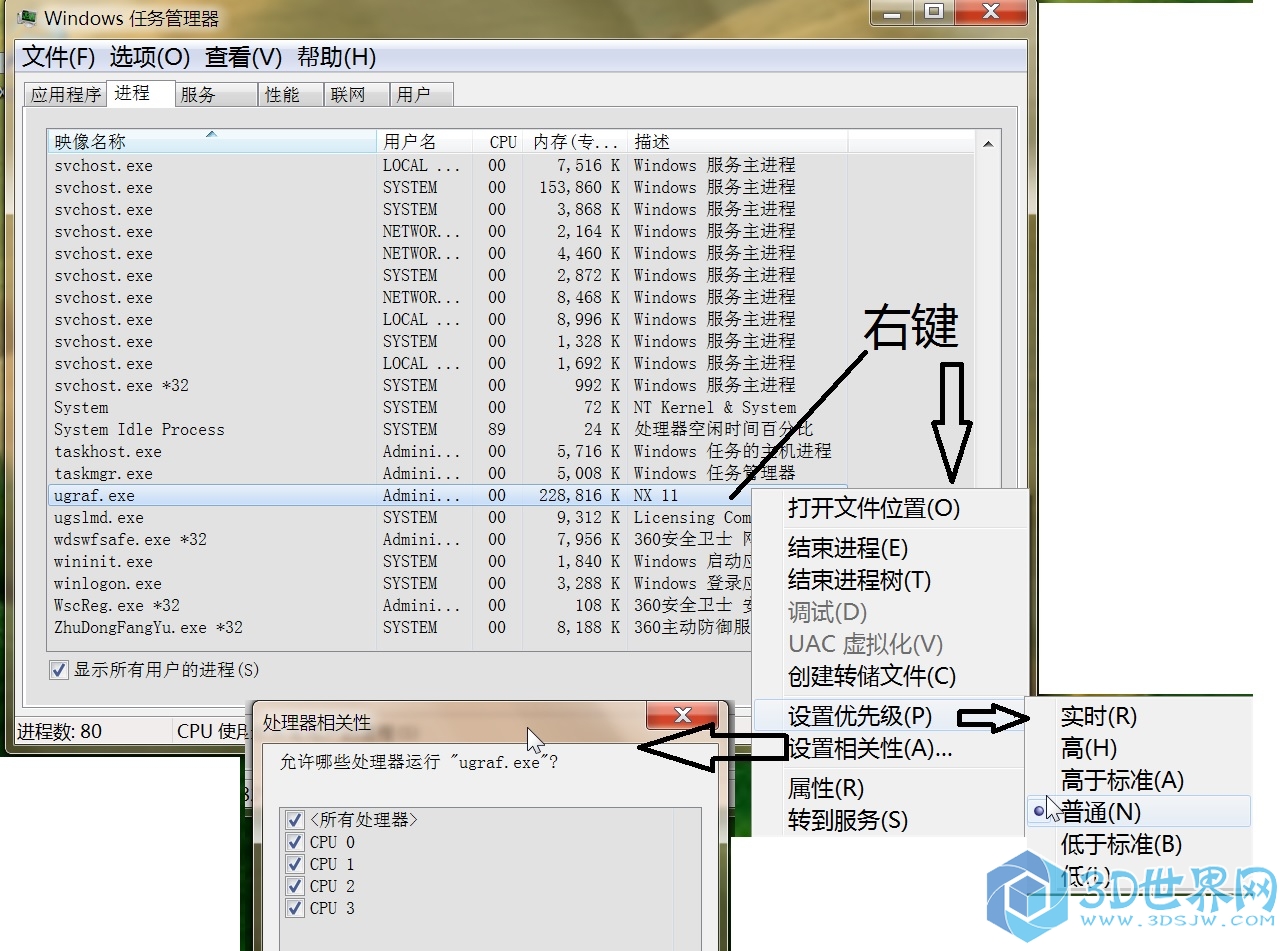Viewport: 1286px width, 951px height.
Task: Select the svchost.exe *32 process row
Action: 448,386
